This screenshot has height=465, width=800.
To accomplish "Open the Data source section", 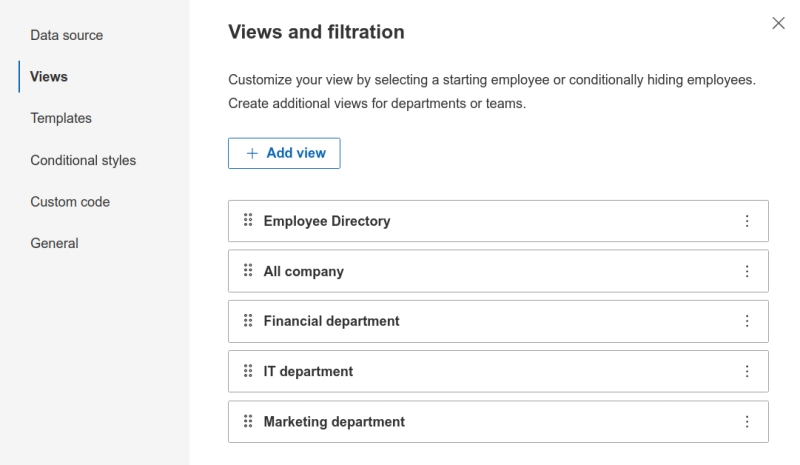I will (x=66, y=35).
